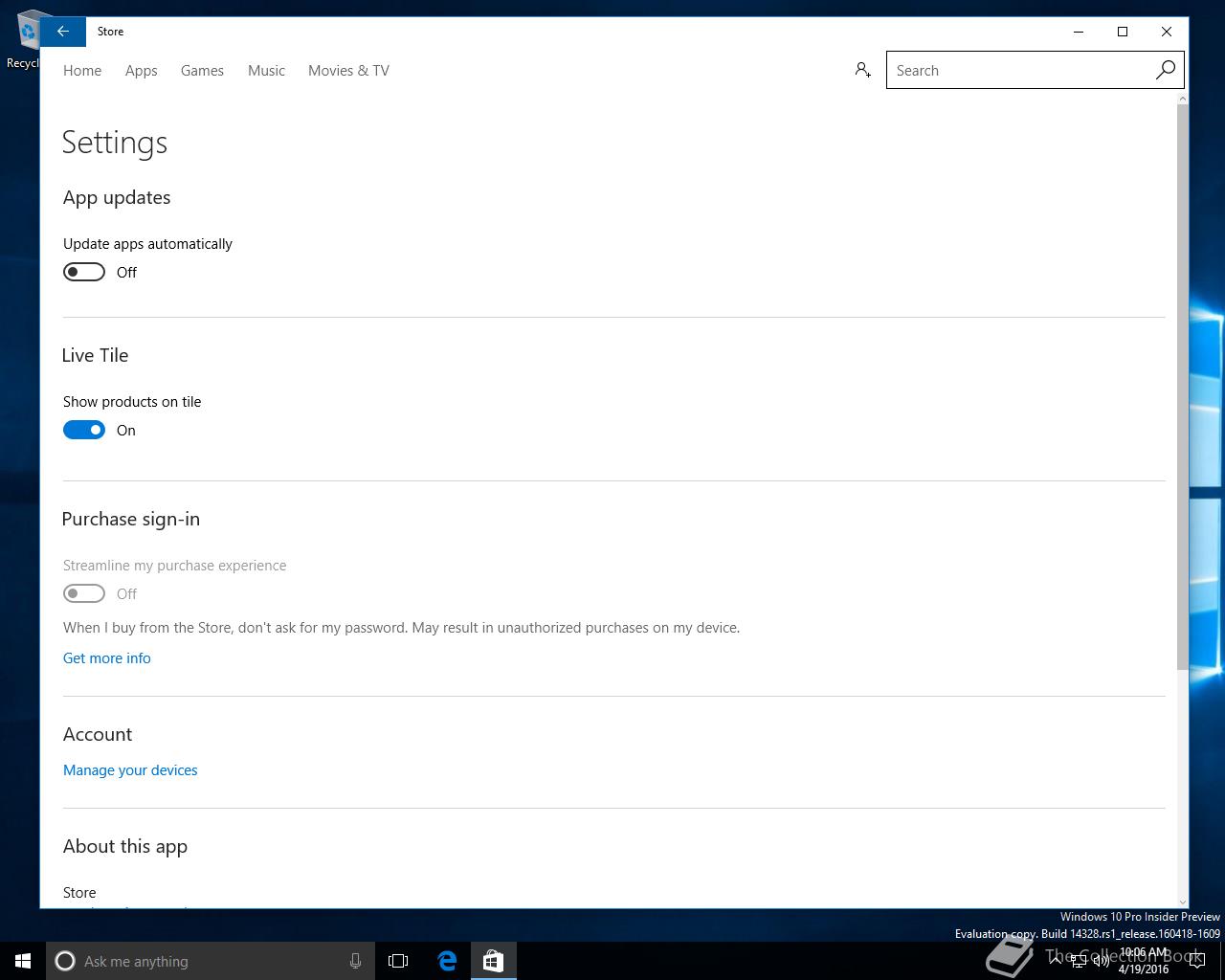Image resolution: width=1225 pixels, height=980 pixels.
Task: Click the vertical scrollbar thumb
Action: 1182,388
